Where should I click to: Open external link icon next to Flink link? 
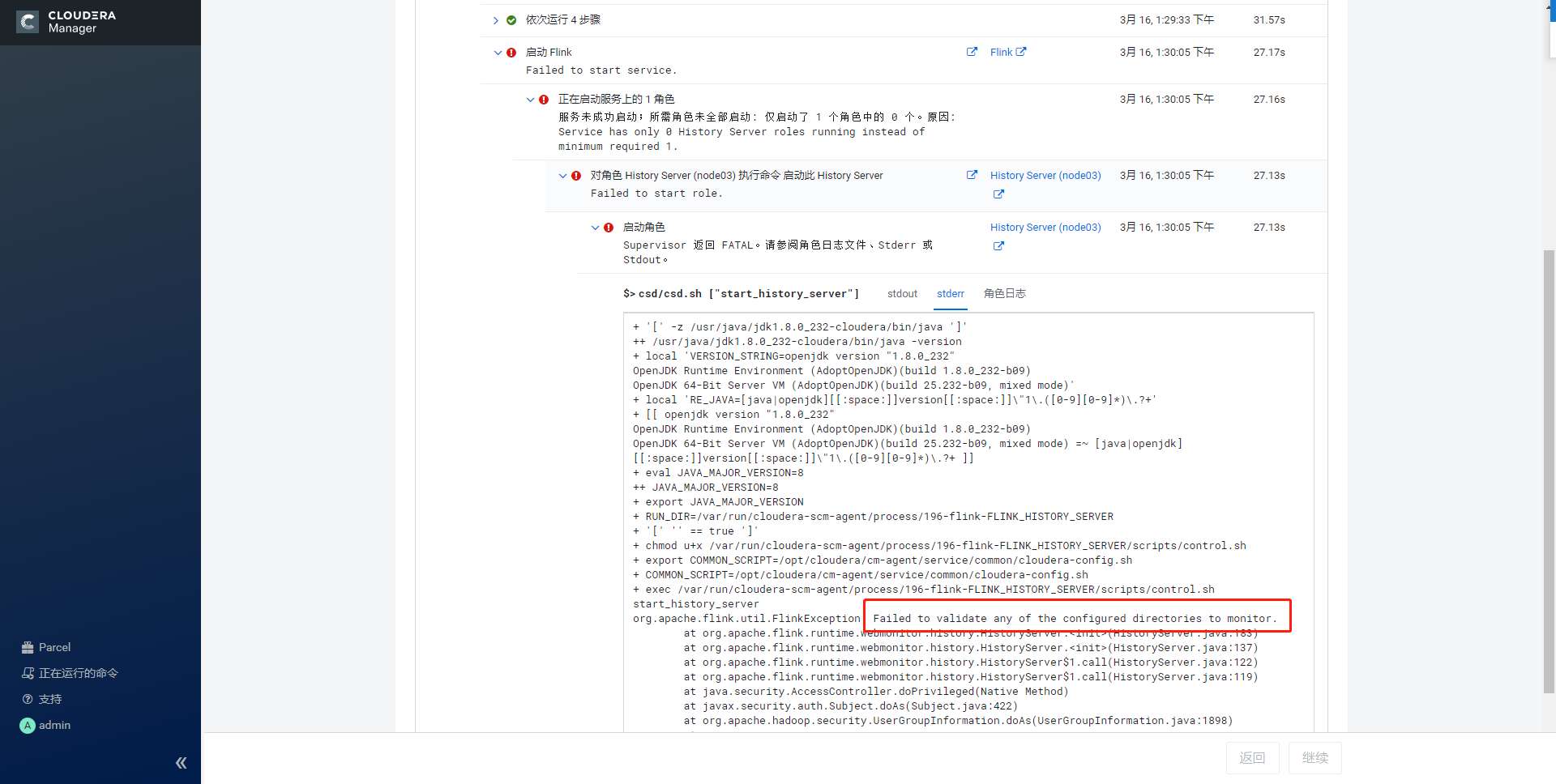point(1021,51)
